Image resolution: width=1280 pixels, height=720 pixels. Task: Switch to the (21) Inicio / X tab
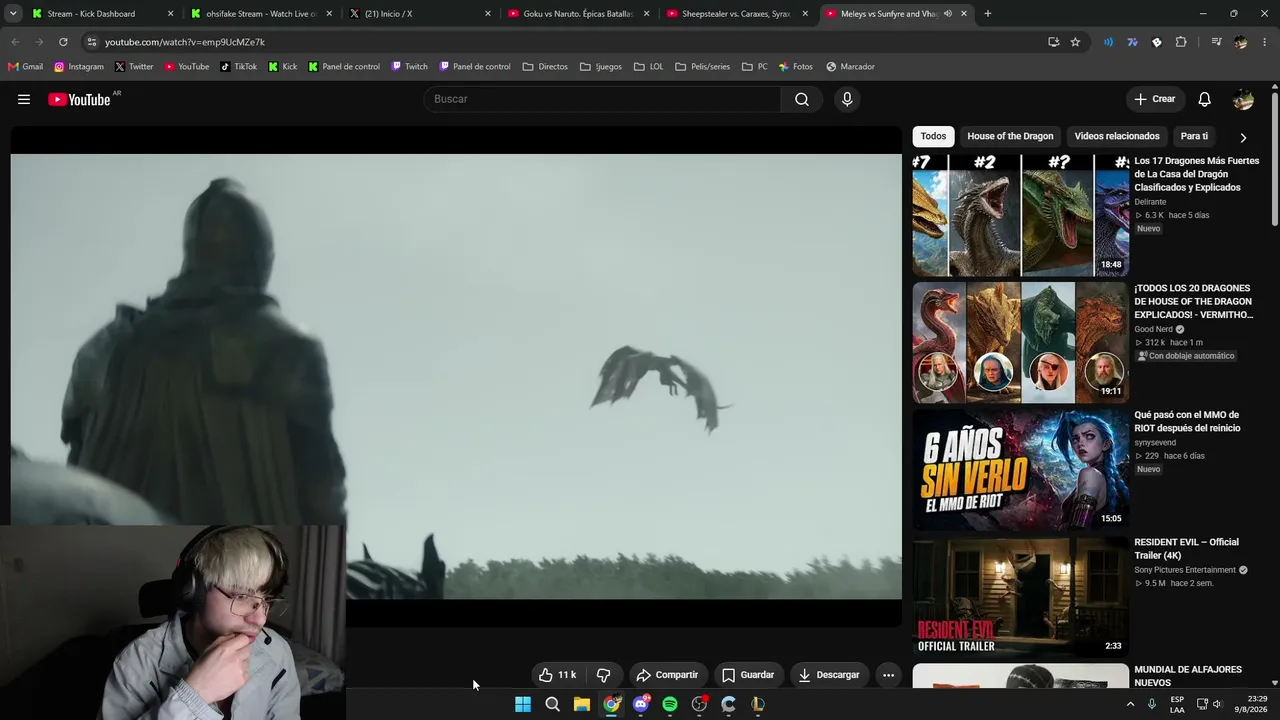coord(418,14)
